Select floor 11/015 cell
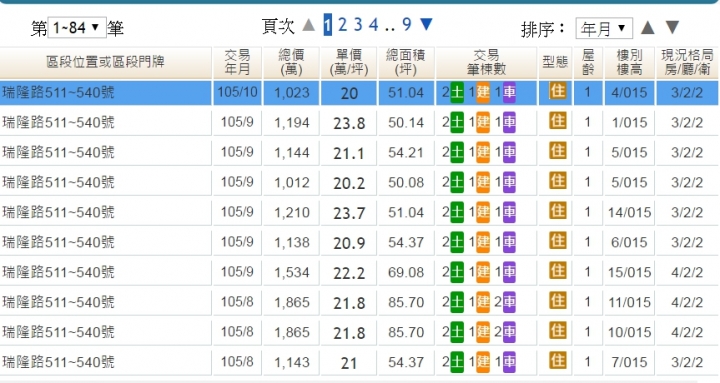The image size is (720, 383). pos(630,302)
